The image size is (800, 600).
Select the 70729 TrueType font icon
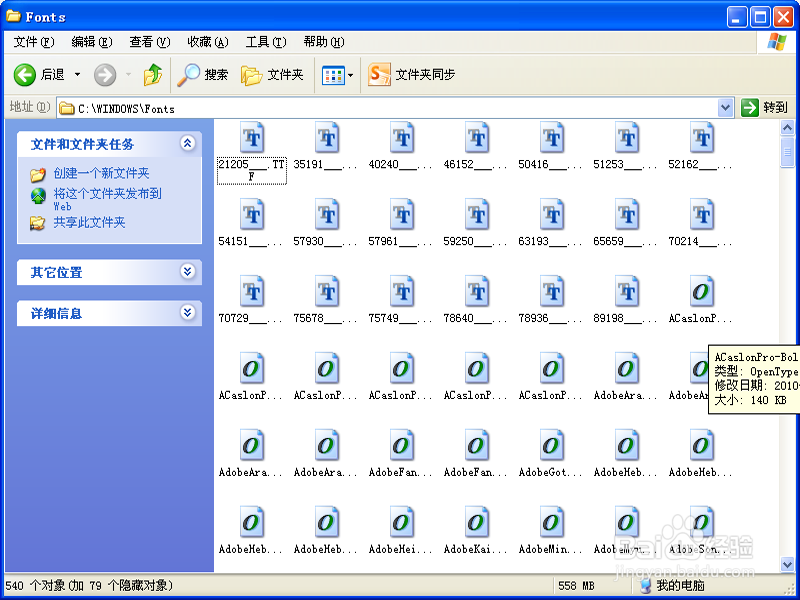point(252,292)
